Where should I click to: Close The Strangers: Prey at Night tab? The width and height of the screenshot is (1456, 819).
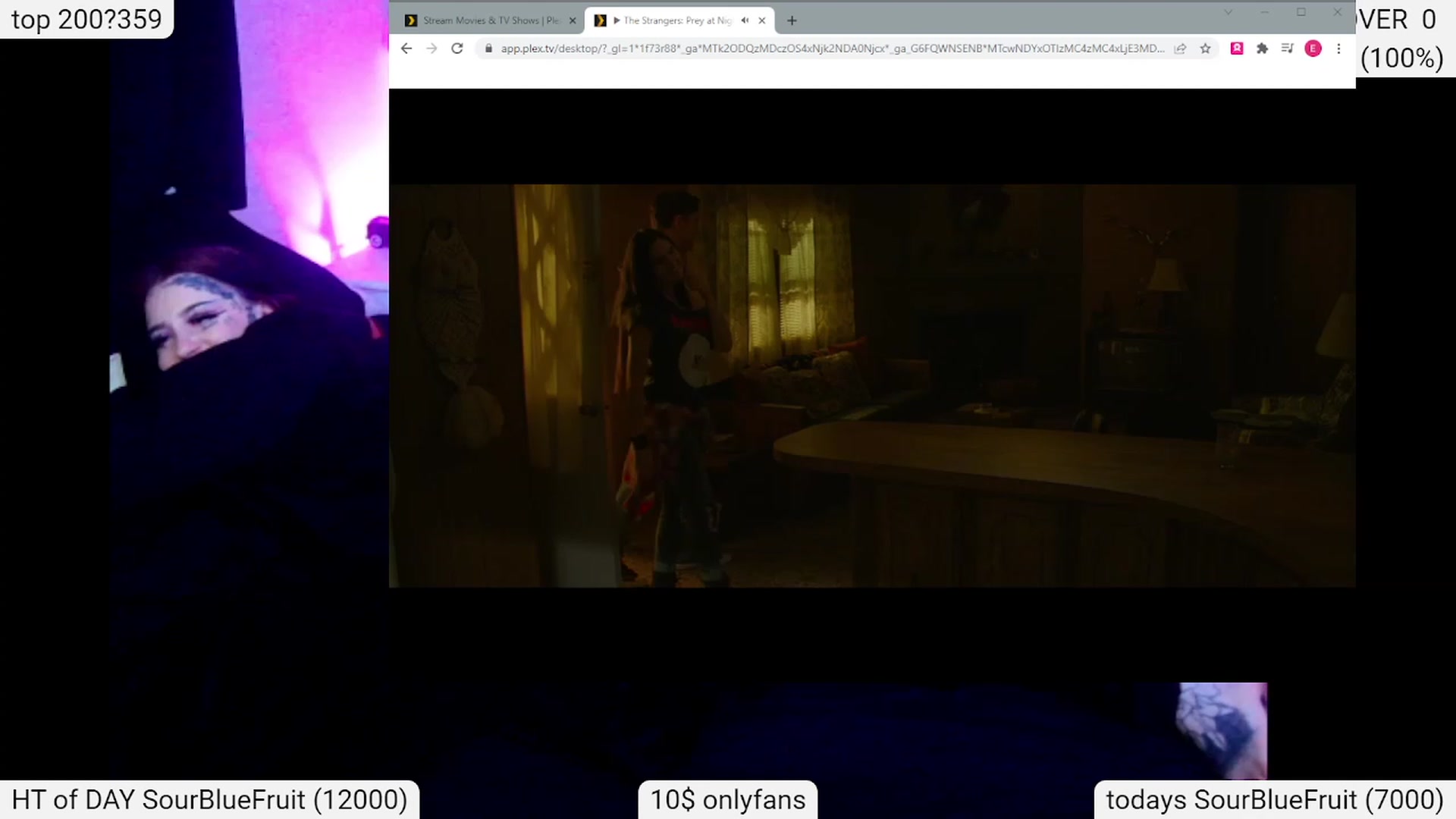pos(762,20)
